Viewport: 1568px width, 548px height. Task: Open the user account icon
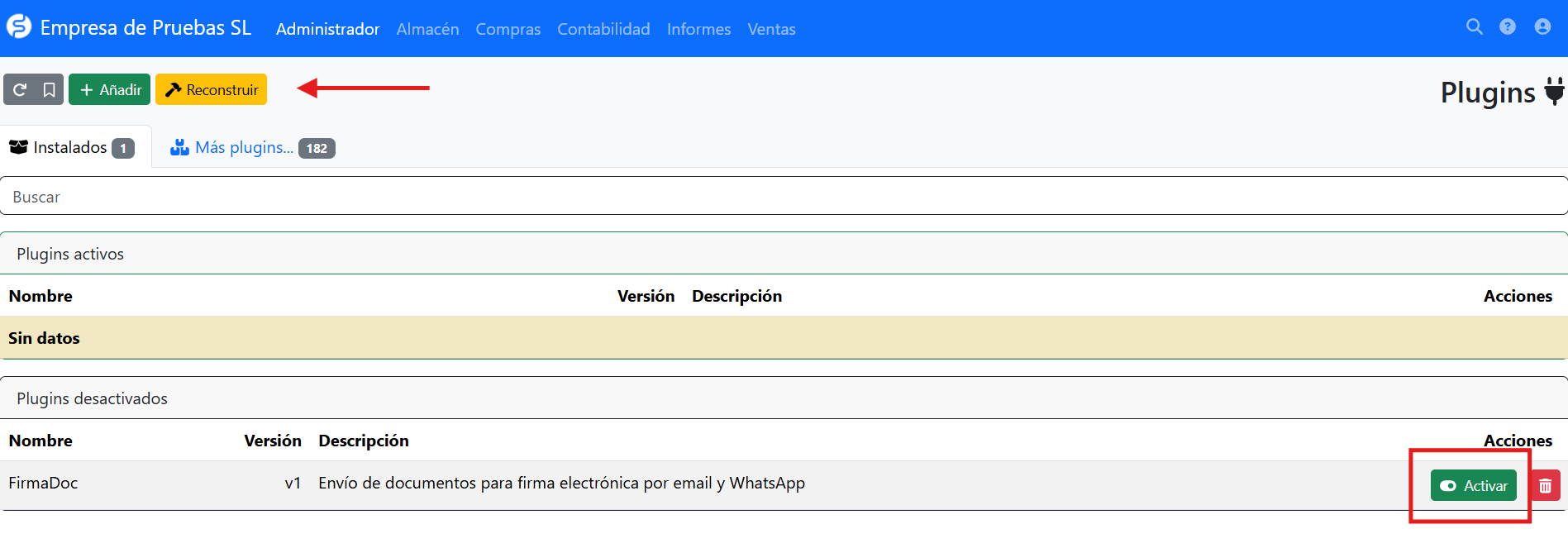1542,27
